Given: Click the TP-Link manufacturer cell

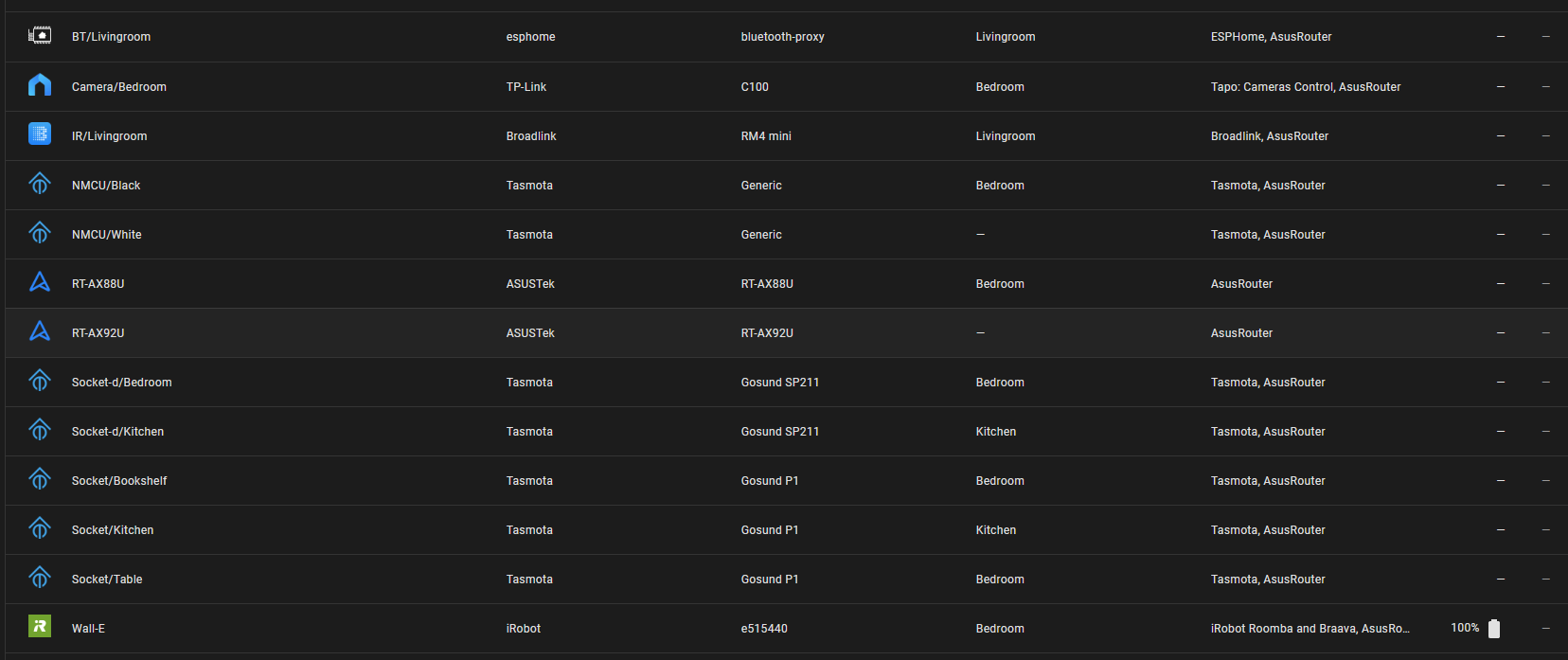Looking at the screenshot, I should tap(526, 87).
